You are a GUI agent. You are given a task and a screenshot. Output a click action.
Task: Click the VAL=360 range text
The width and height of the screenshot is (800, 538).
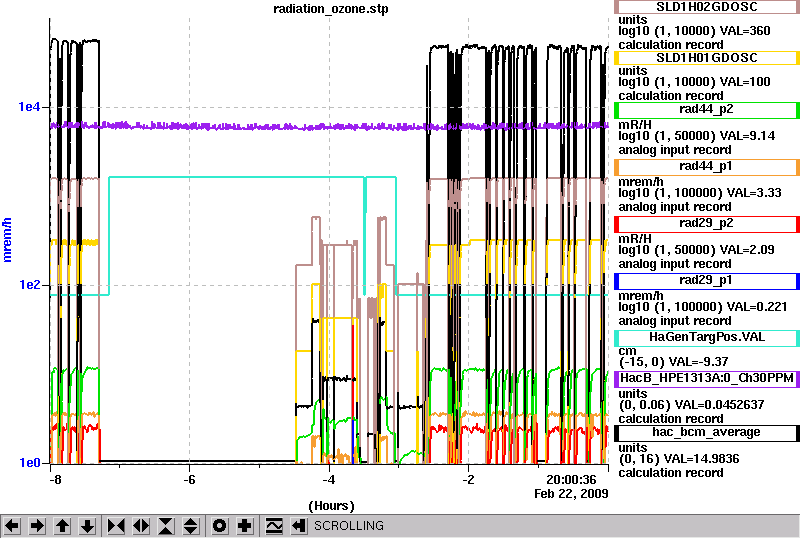[745, 31]
